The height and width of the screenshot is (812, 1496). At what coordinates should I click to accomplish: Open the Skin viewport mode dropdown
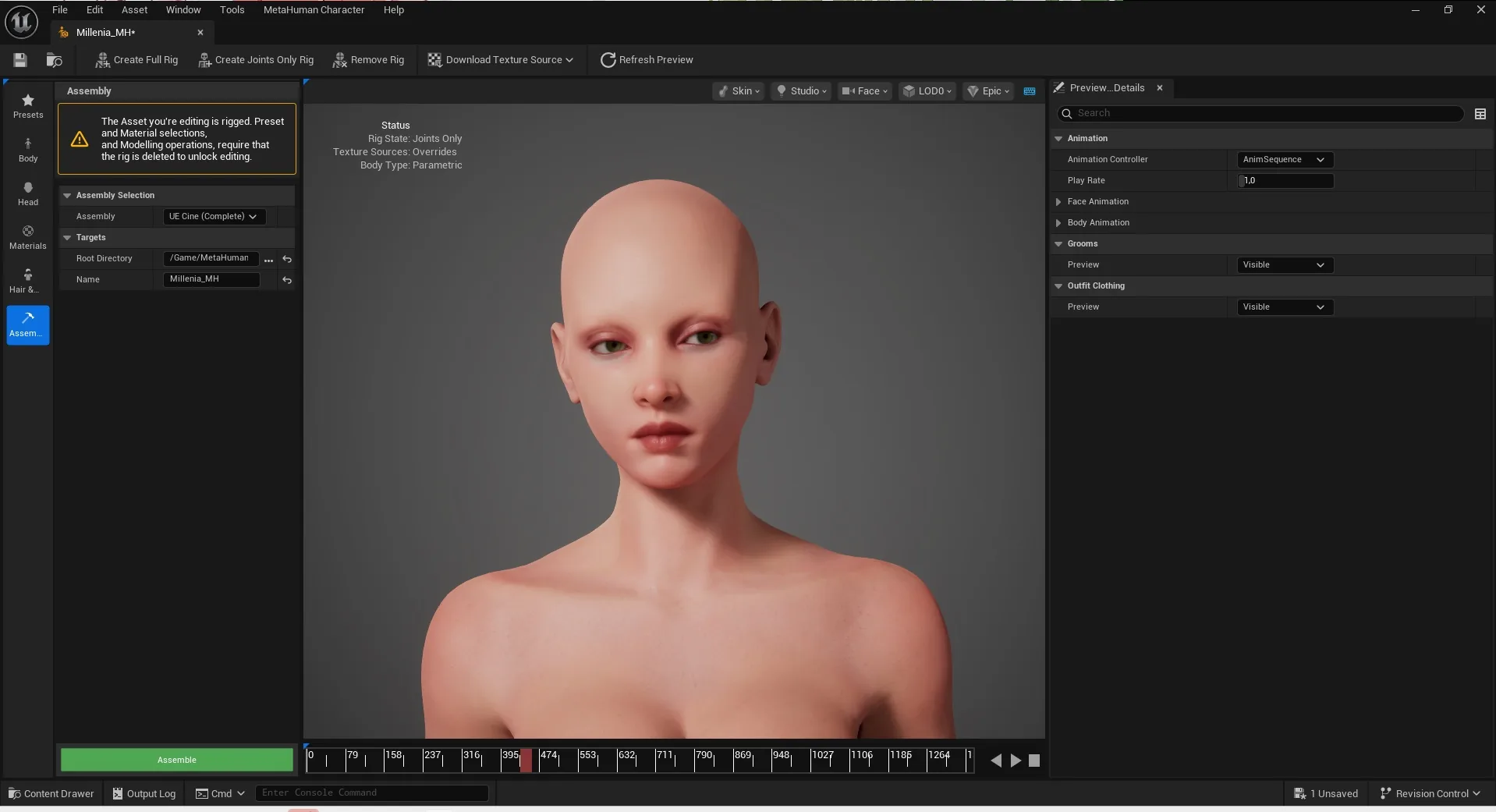pos(739,91)
